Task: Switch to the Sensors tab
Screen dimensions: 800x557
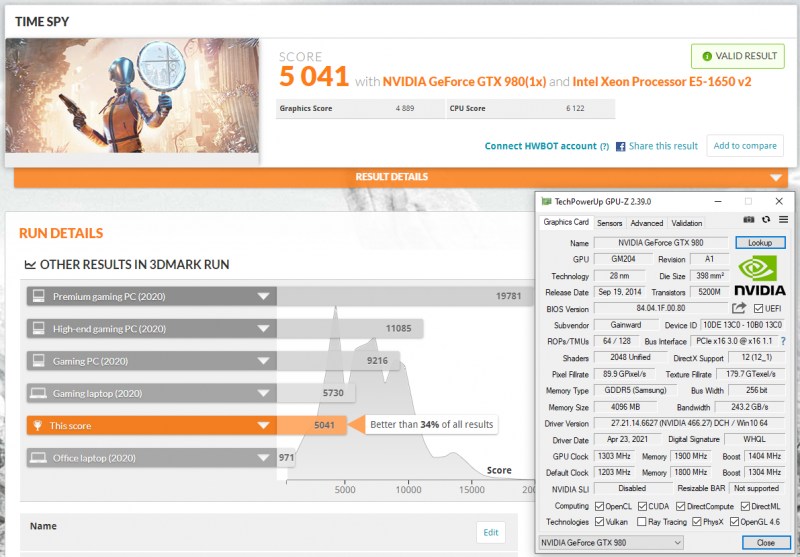Action: [609, 223]
